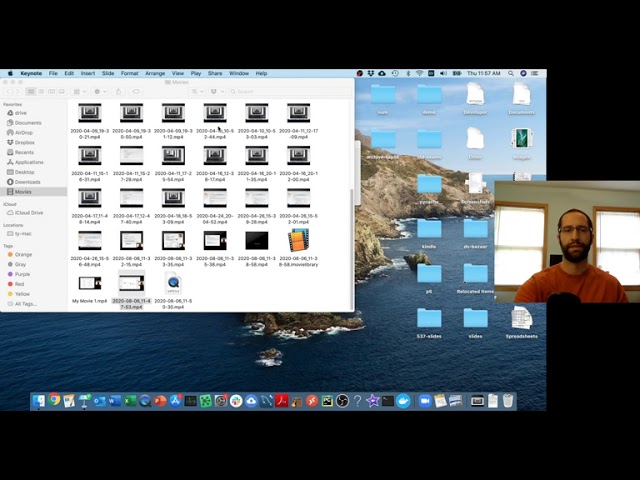Select iCloud Drive in the sidebar
640x480 pixels.
point(28,213)
